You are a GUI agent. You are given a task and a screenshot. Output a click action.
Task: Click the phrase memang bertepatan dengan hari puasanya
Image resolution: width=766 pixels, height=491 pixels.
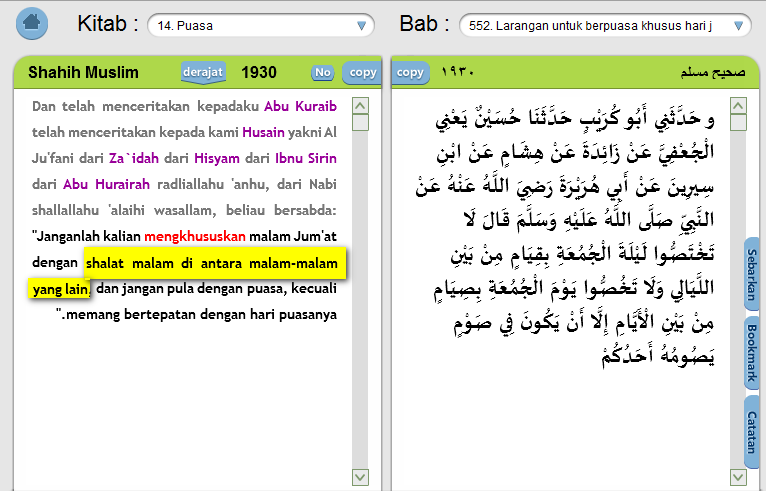coord(201,315)
